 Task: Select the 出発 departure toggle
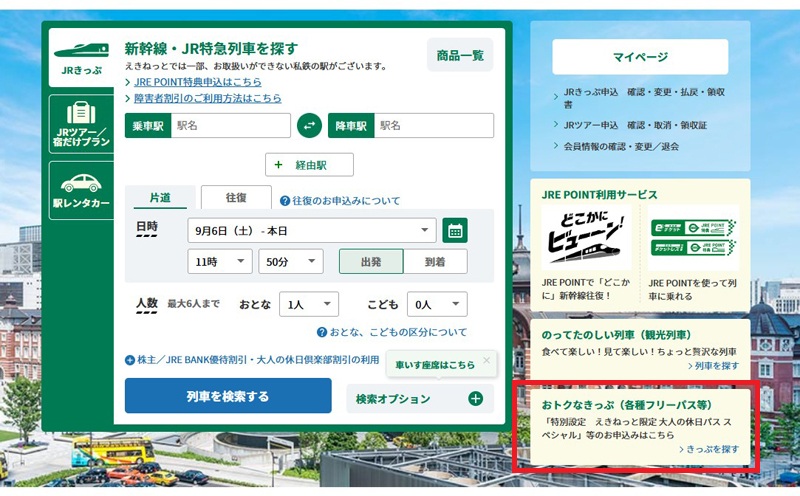371,262
